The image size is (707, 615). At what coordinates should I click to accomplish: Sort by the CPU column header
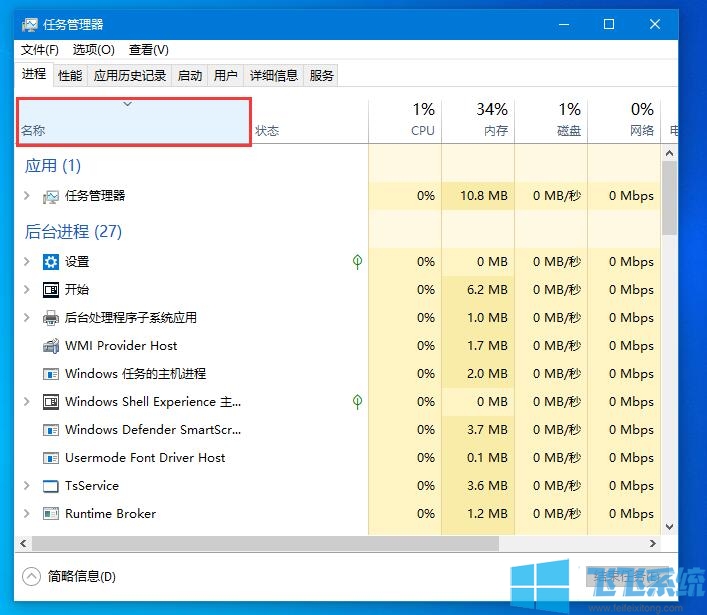[x=405, y=122]
